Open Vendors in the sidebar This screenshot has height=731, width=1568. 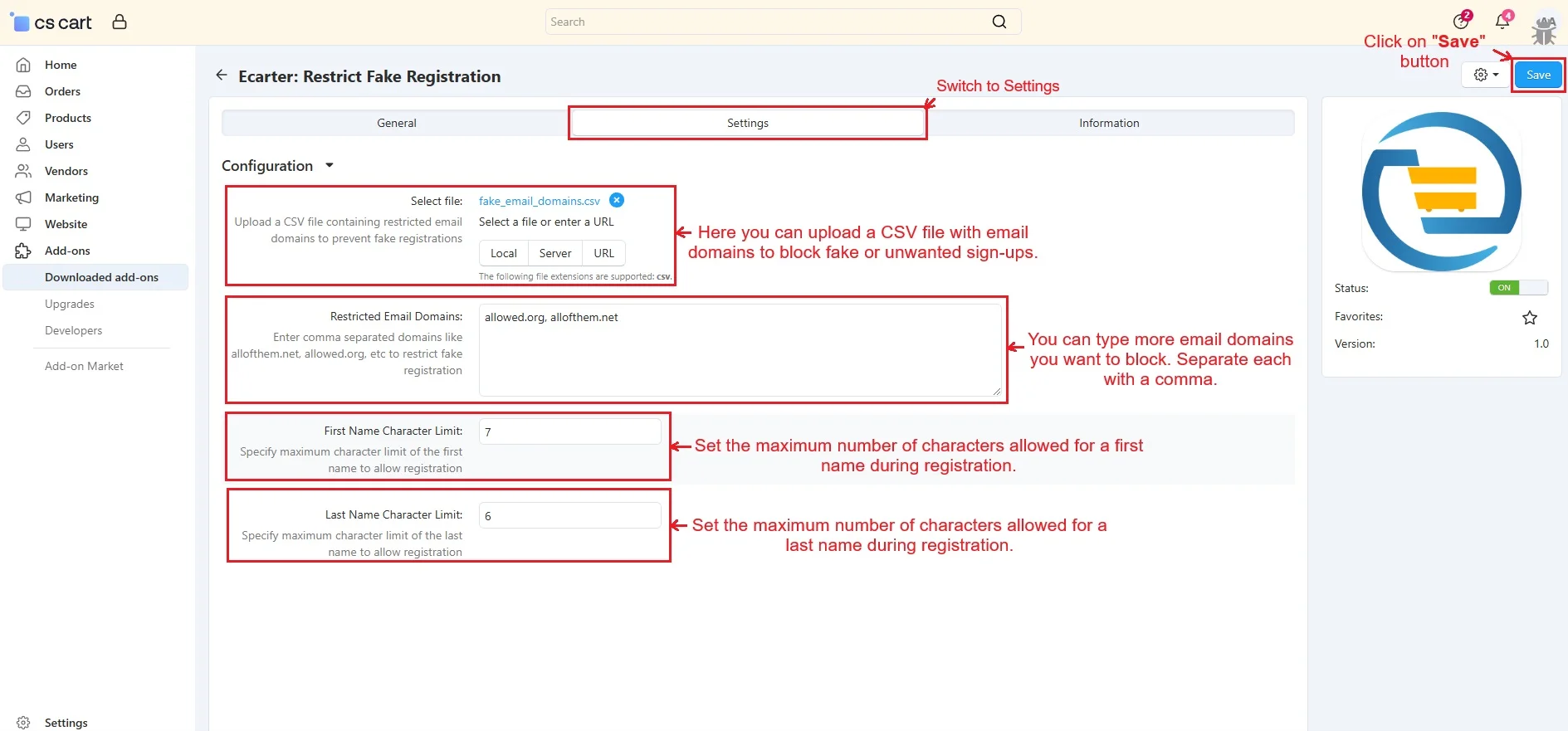pos(66,171)
